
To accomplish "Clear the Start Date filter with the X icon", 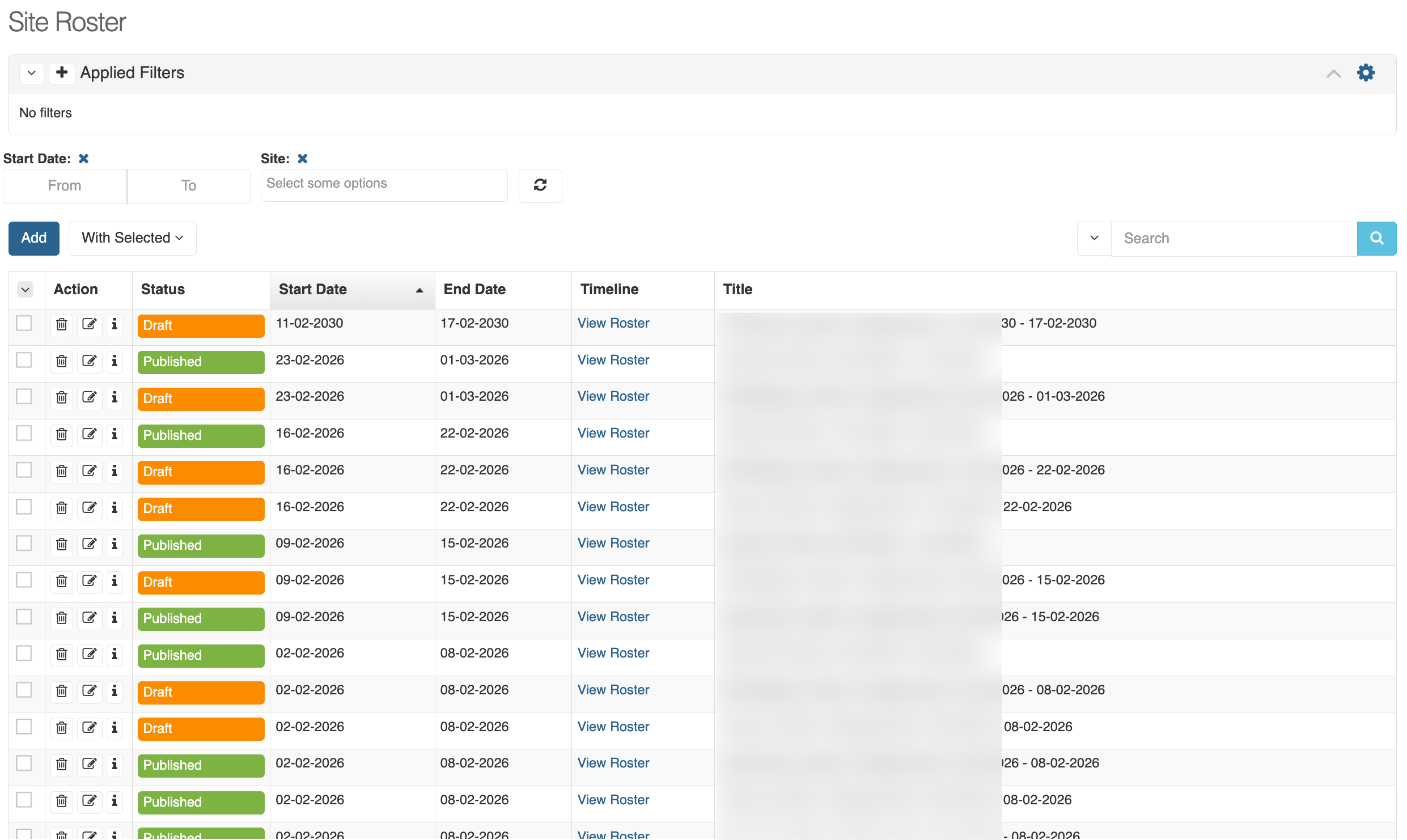I will (83, 159).
